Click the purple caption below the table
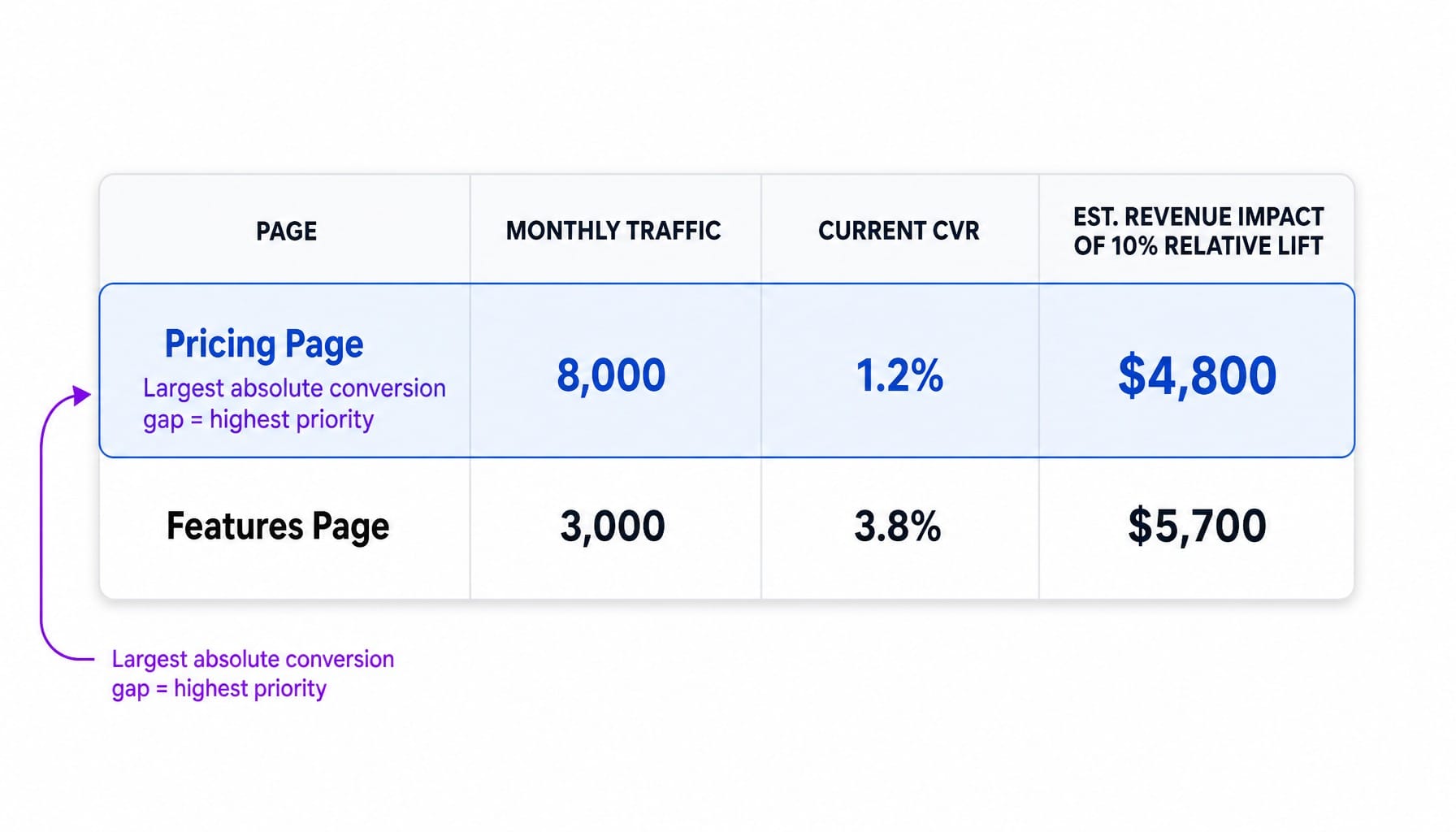The width and height of the screenshot is (1456, 832). point(253,674)
